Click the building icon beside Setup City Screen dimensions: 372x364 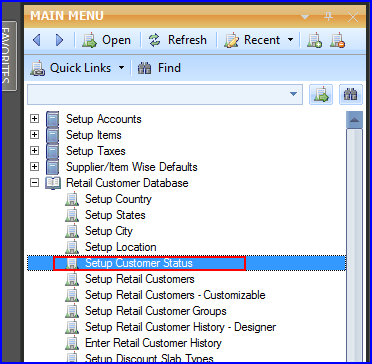(x=72, y=231)
